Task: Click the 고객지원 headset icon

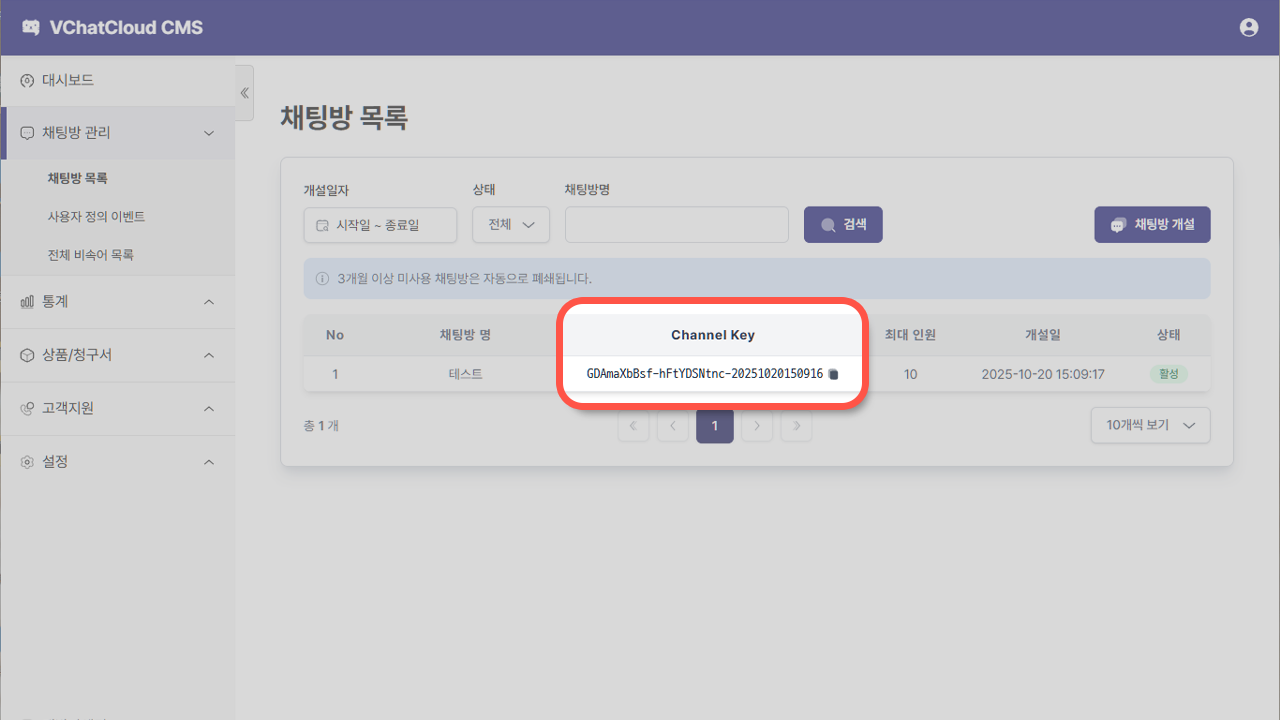Action: (25, 408)
